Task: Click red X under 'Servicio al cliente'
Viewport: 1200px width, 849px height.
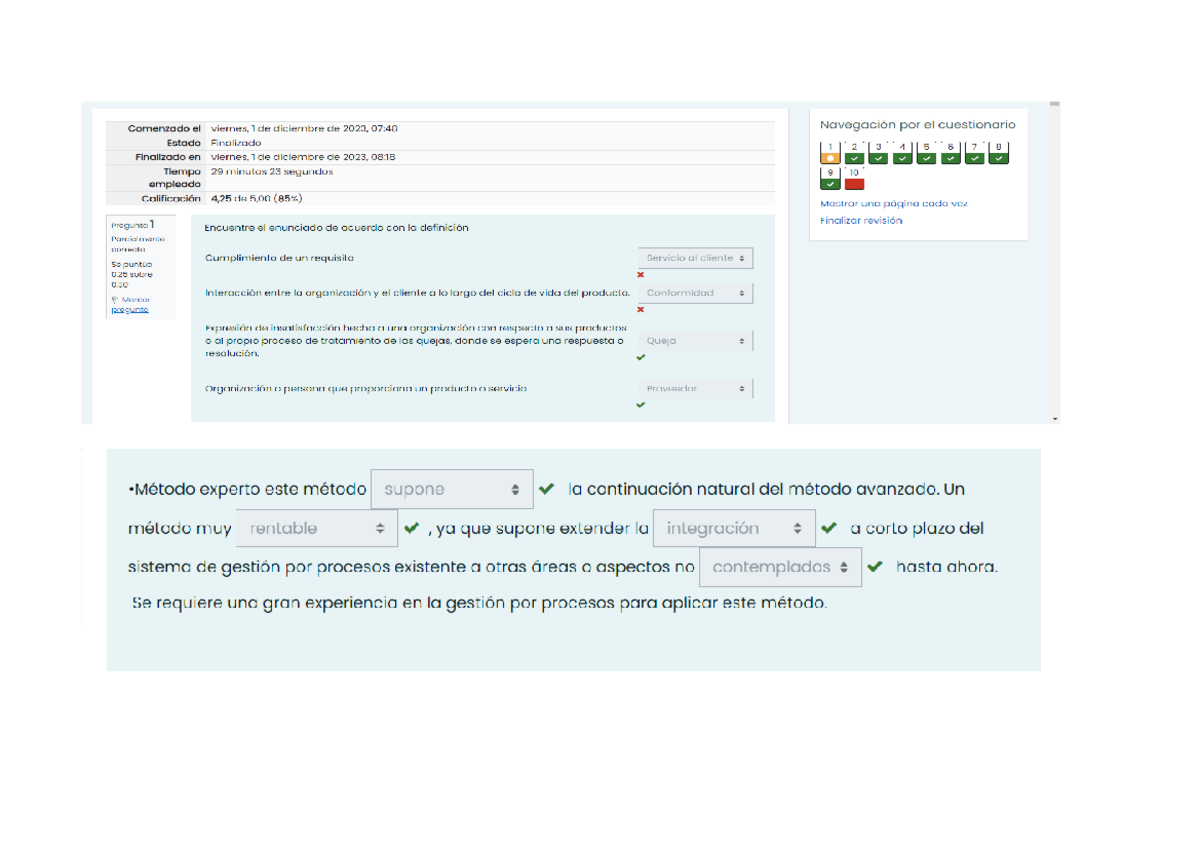Action: (641, 275)
